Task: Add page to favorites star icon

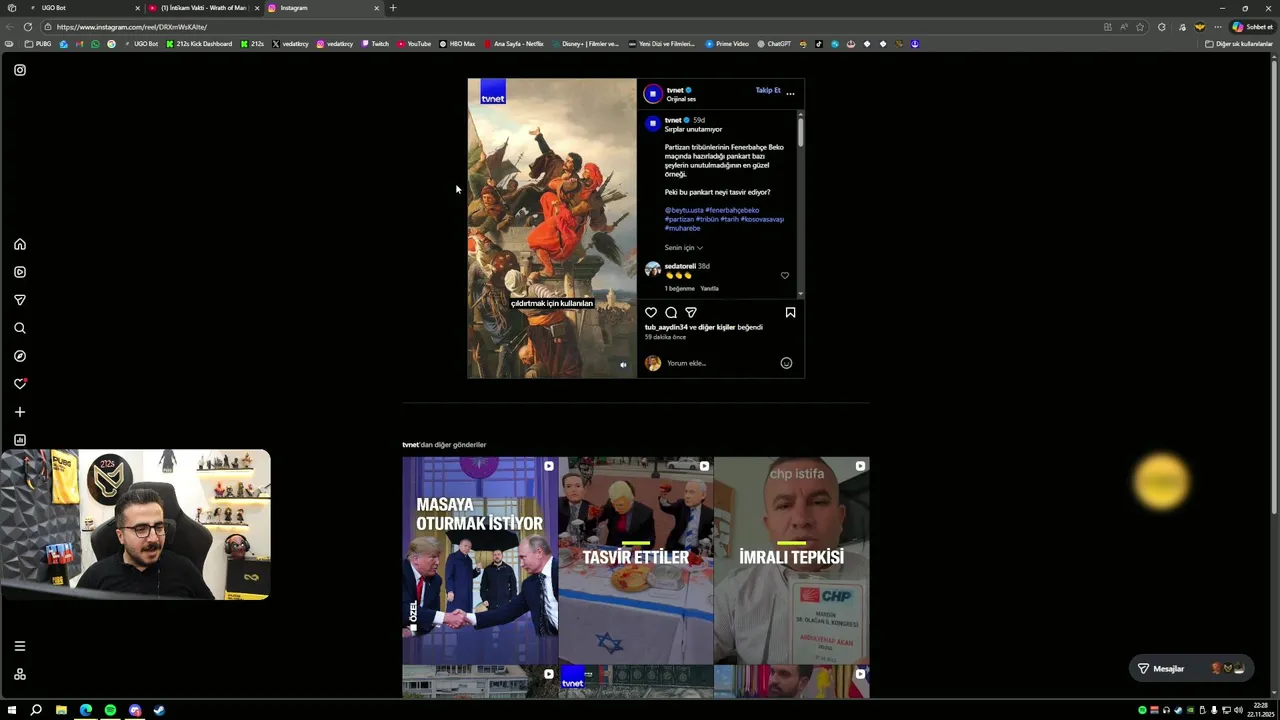Action: point(1140,27)
